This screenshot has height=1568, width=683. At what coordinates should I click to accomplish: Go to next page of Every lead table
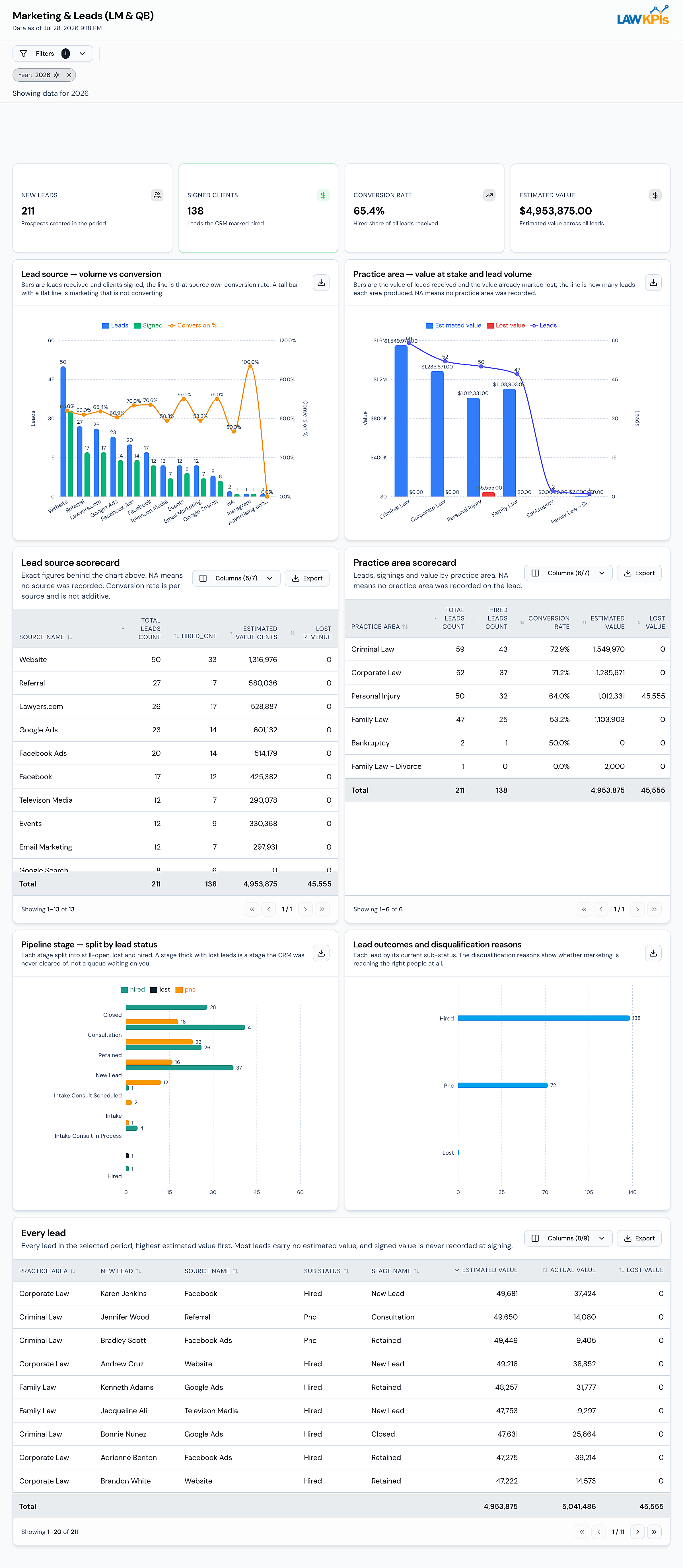pos(637,1532)
